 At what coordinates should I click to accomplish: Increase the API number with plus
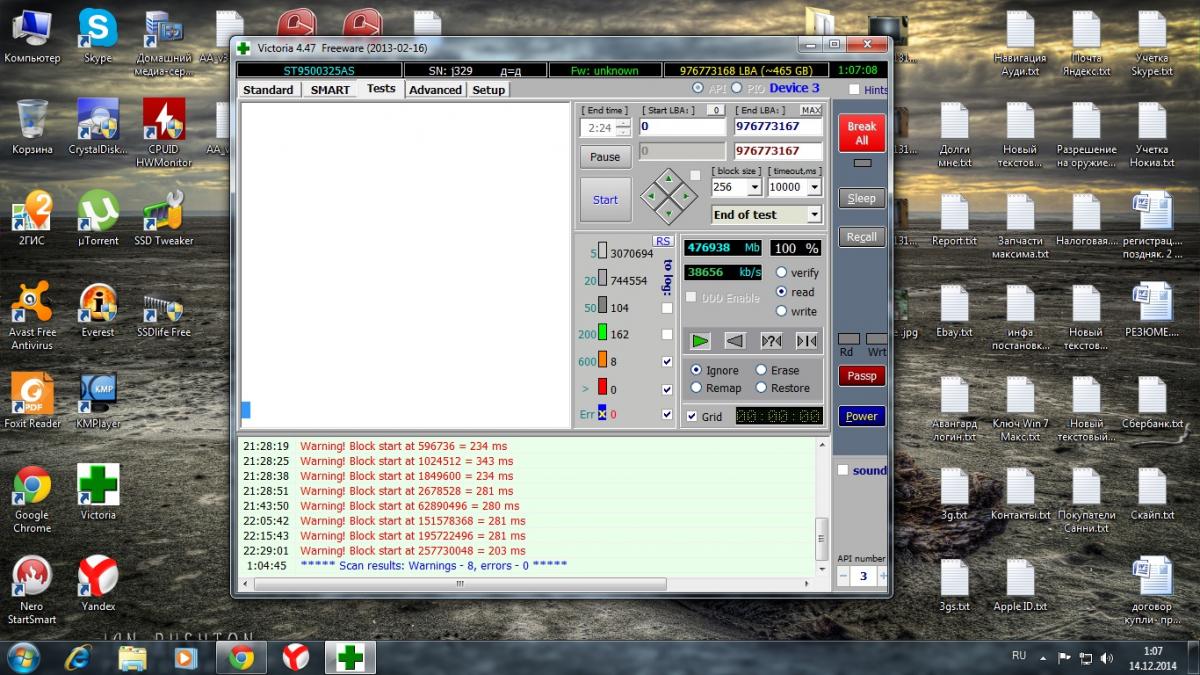(882, 576)
